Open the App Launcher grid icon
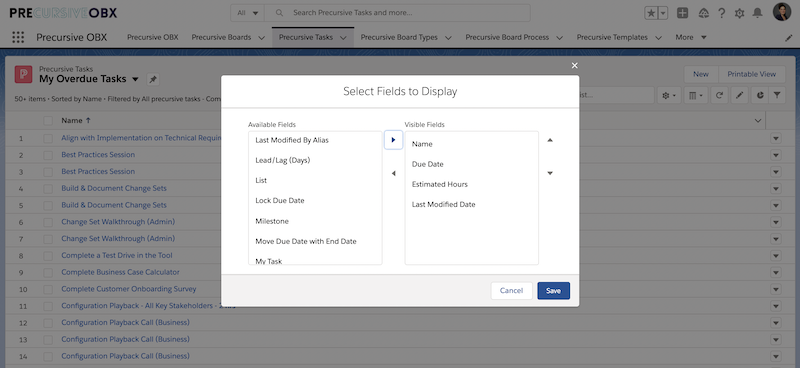800x368 pixels. tap(18, 37)
